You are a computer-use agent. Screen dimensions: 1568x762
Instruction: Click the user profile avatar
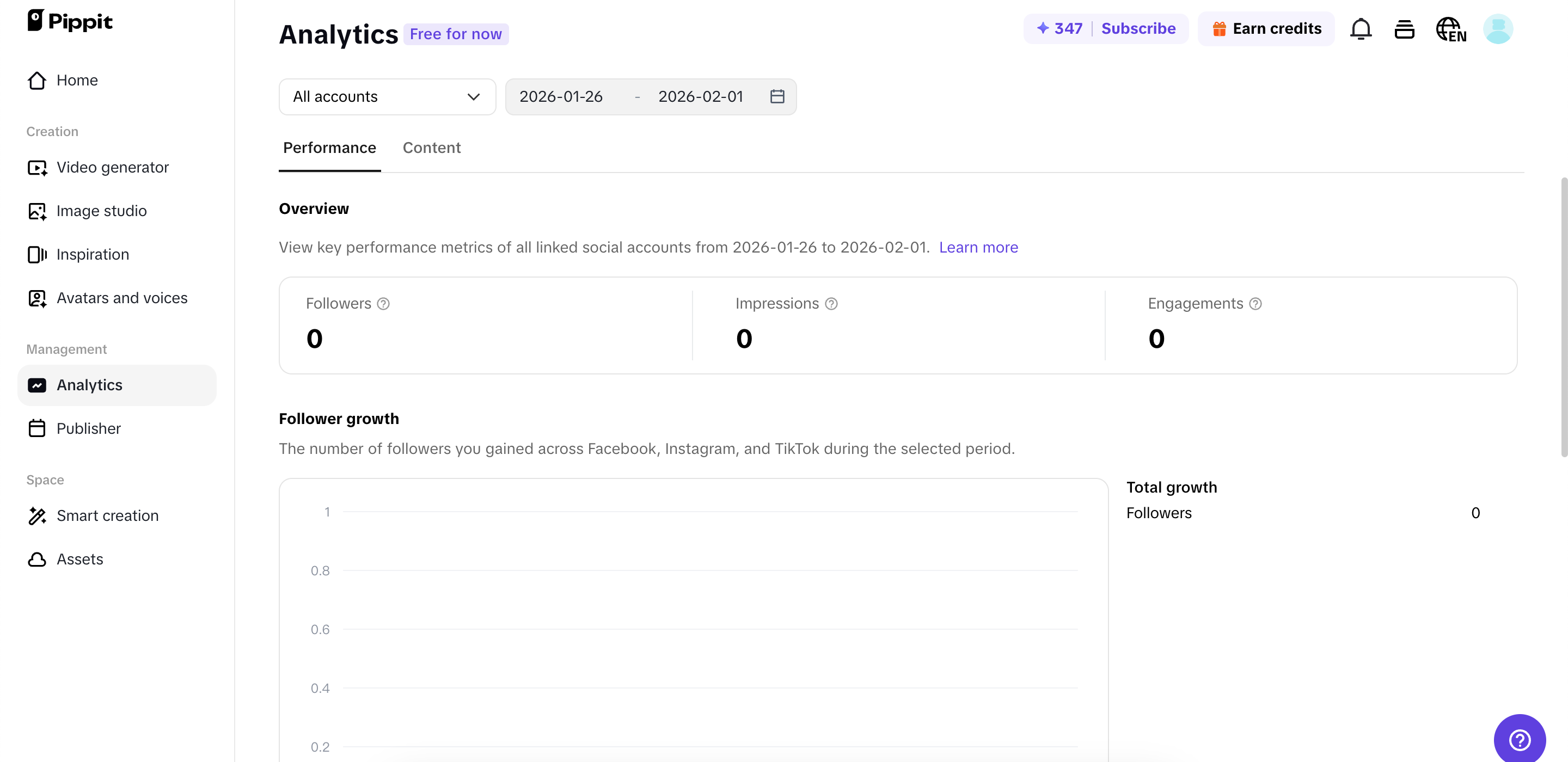(x=1497, y=29)
